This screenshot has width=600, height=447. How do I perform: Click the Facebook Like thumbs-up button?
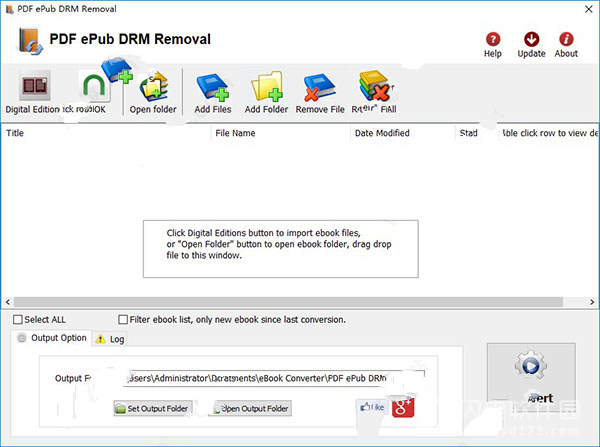point(372,407)
